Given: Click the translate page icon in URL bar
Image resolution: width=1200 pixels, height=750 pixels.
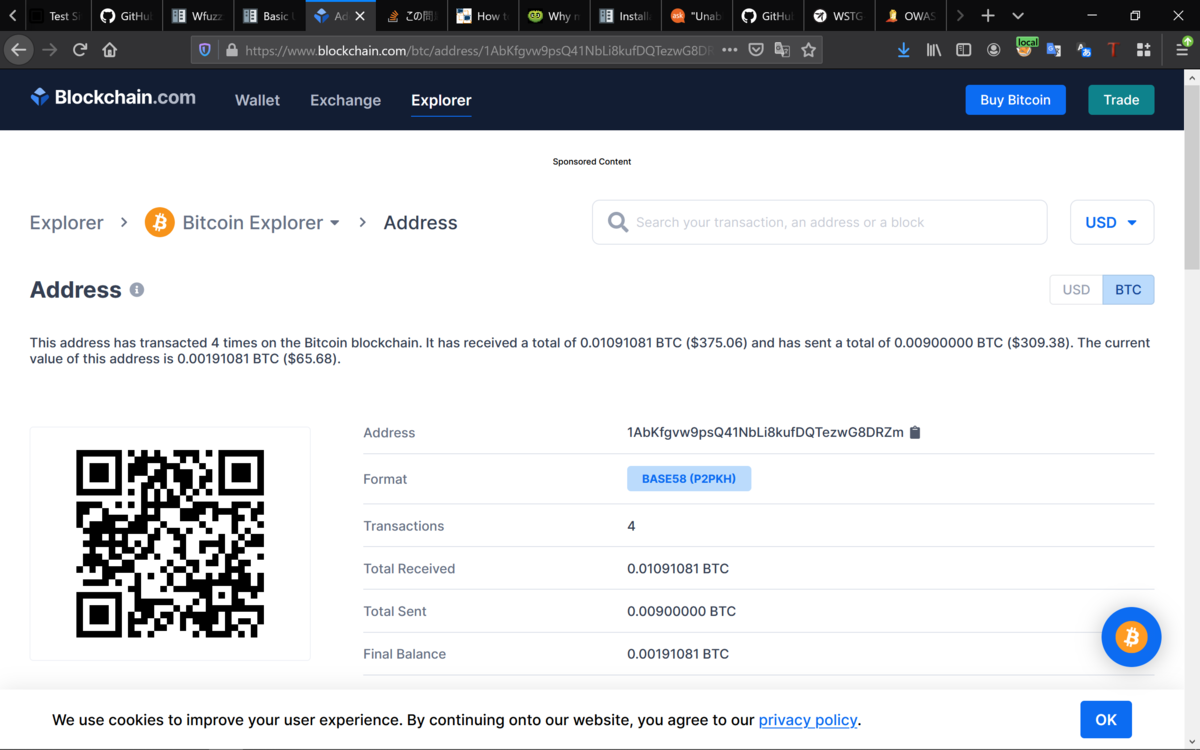Looking at the screenshot, I should point(782,50).
